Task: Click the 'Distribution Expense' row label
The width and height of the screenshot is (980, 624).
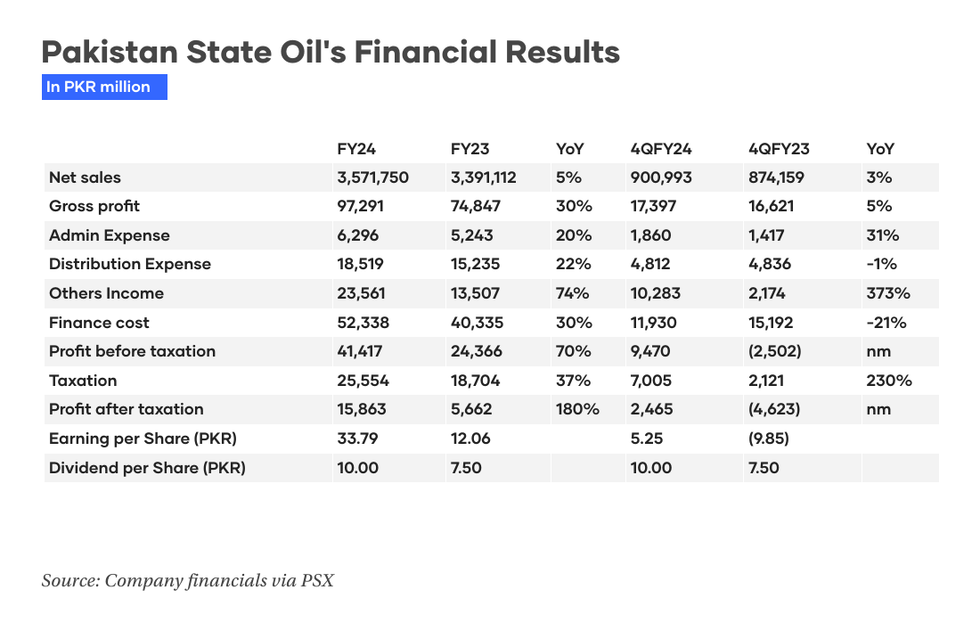Action: [130, 264]
